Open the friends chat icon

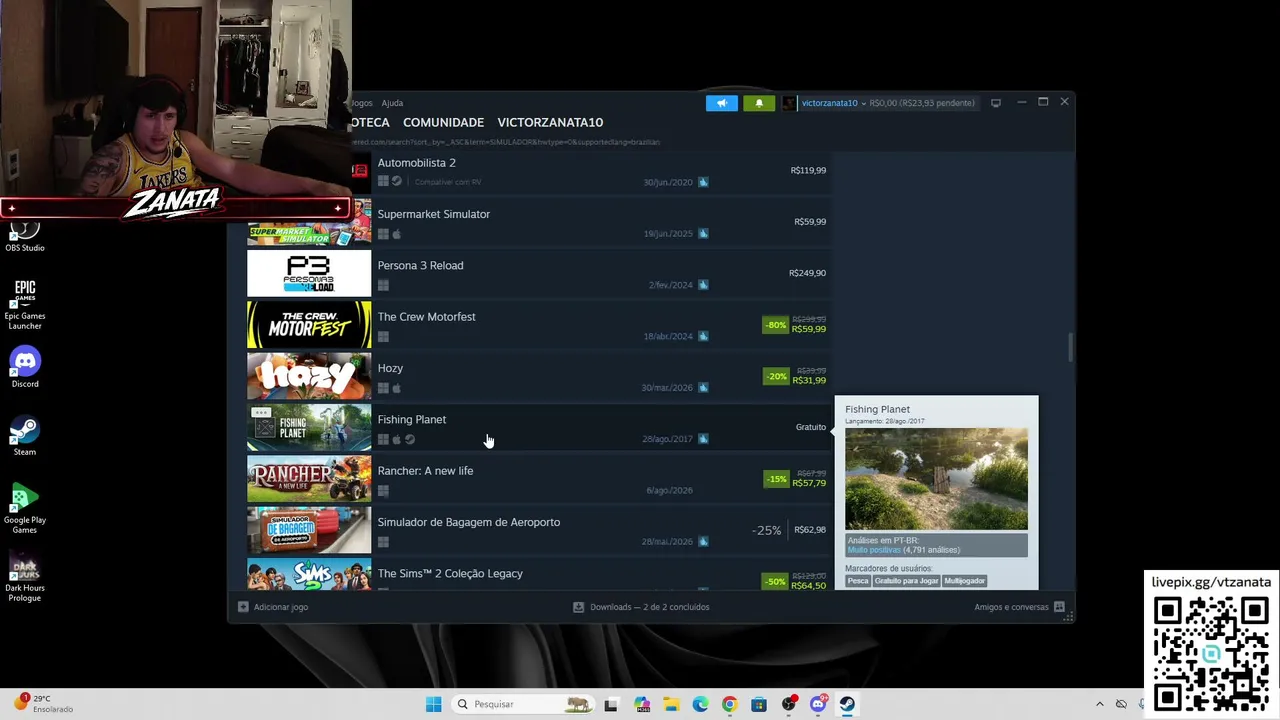[x=1059, y=607]
